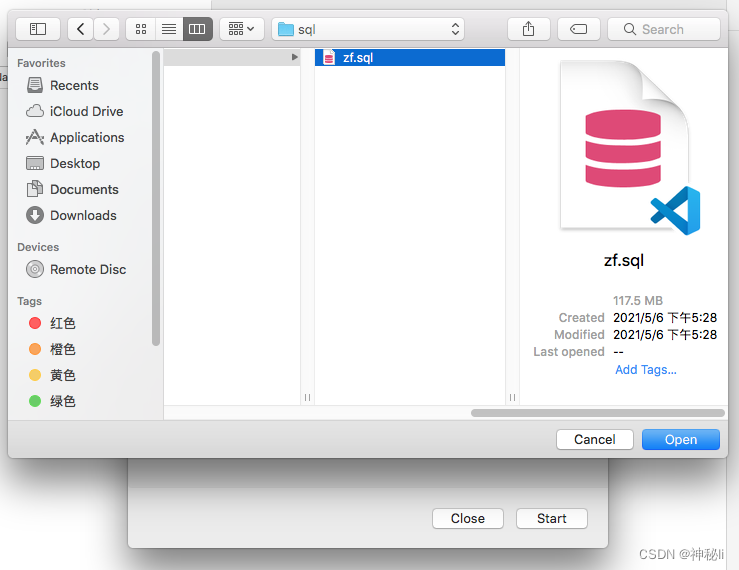Image resolution: width=739 pixels, height=570 pixels.
Task: Select the zf.sql file row
Action: pyautogui.click(x=410, y=58)
